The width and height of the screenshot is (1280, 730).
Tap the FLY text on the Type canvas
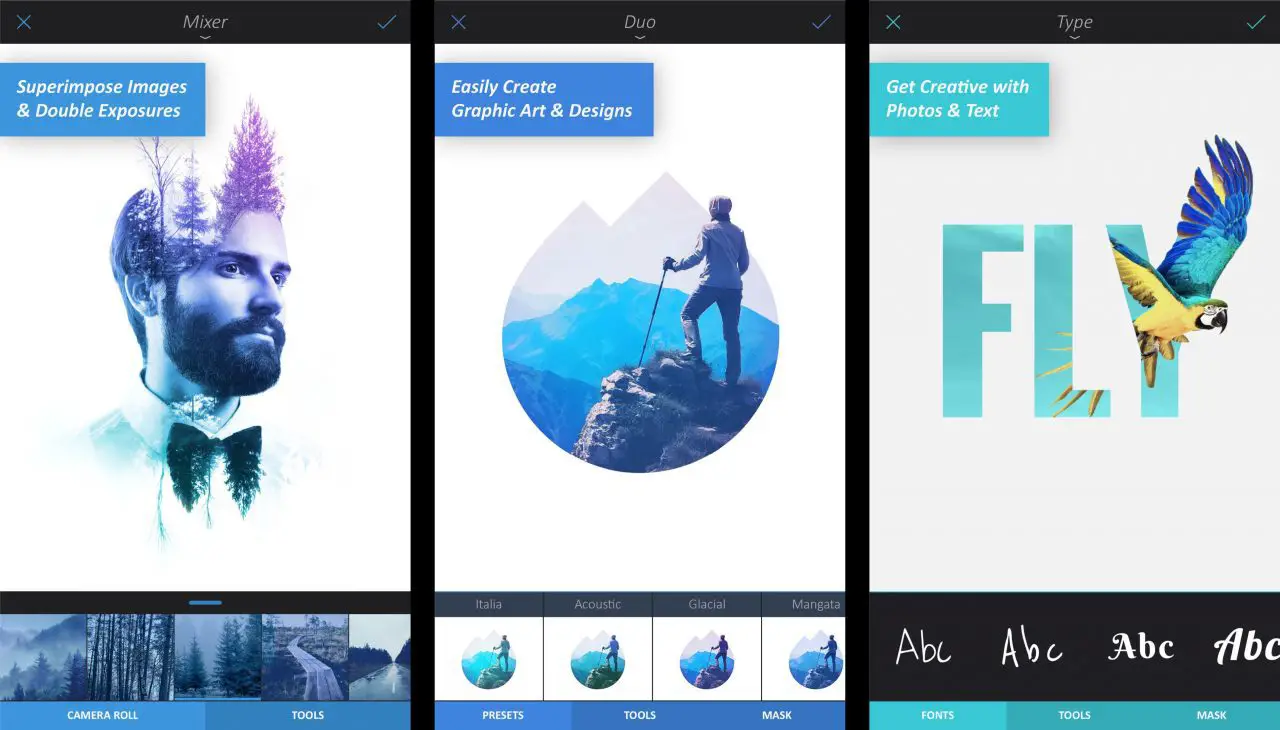(x=1062, y=320)
